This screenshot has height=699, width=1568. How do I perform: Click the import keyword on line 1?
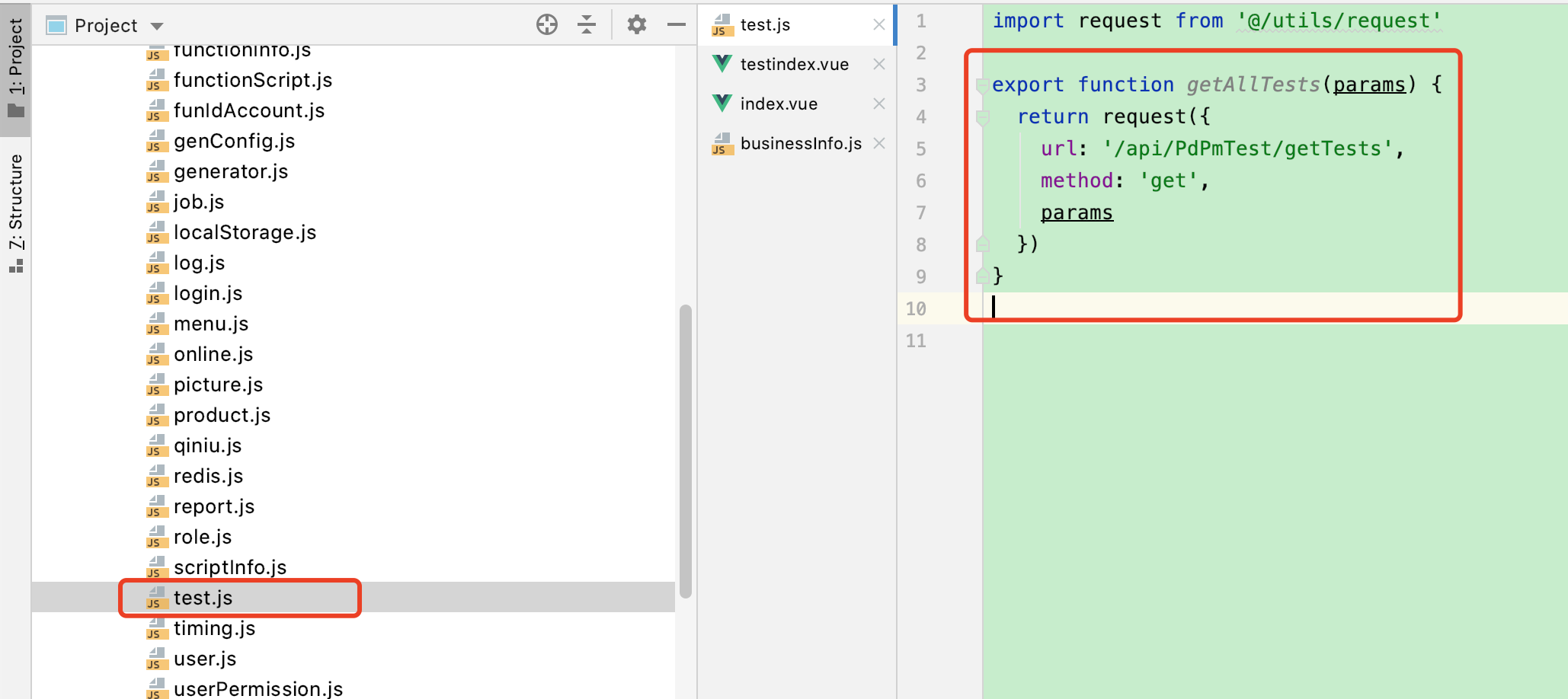[1028, 21]
